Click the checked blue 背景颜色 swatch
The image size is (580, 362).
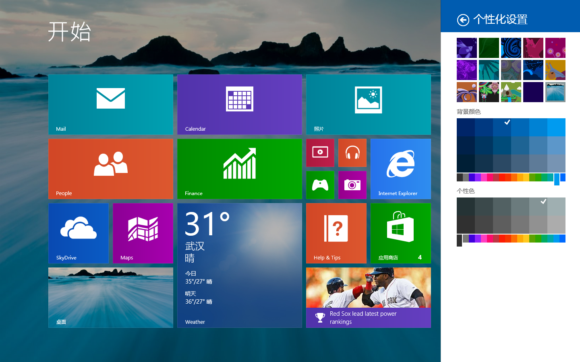click(502, 127)
